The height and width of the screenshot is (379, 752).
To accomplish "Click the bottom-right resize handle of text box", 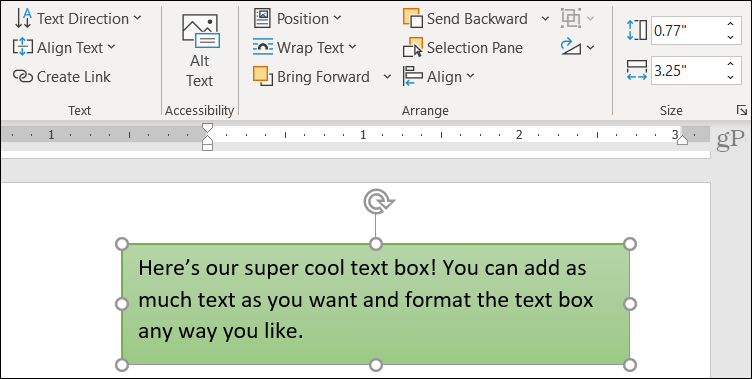I will tap(630, 365).
